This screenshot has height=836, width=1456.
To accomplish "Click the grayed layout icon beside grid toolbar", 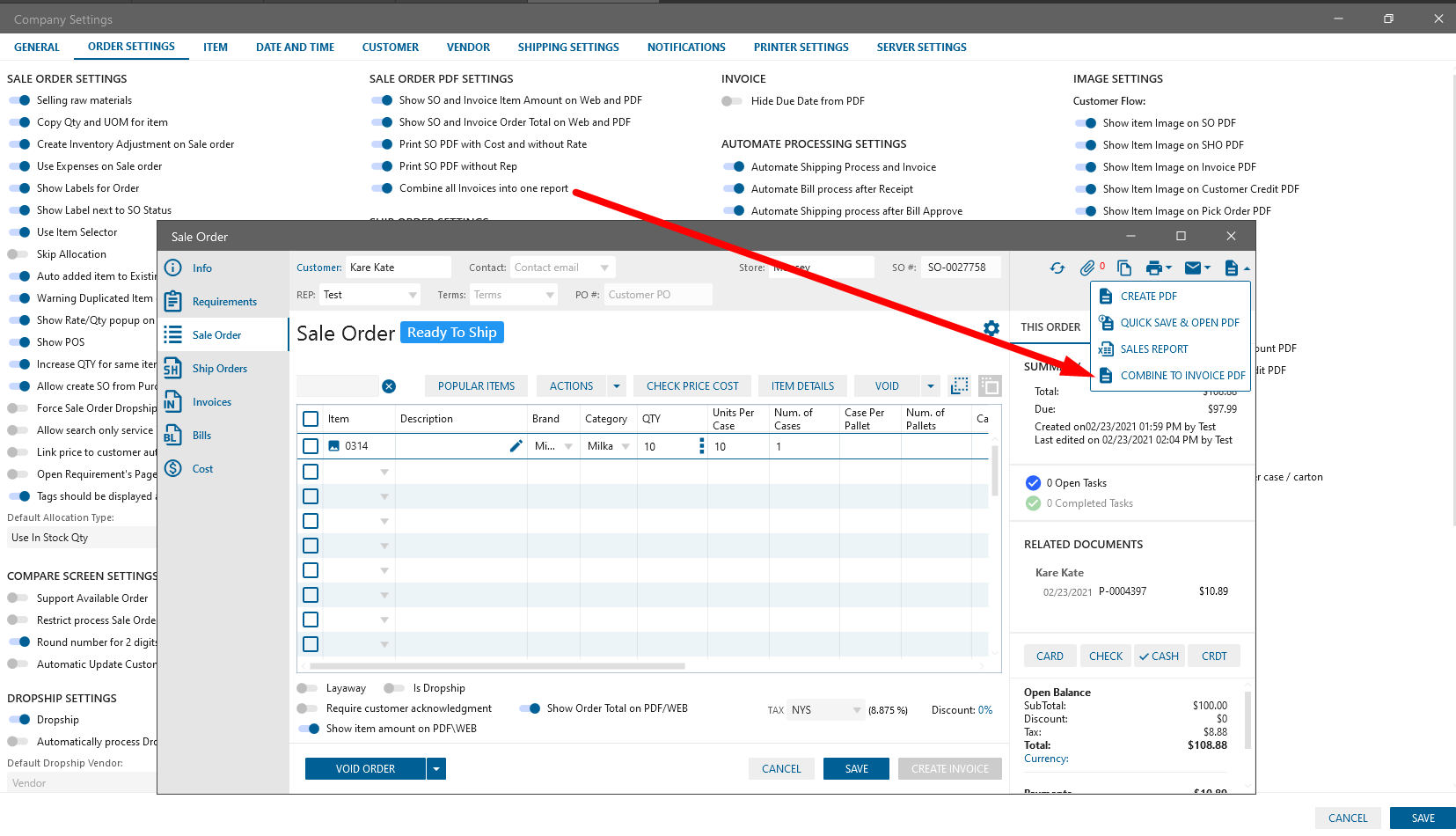I will coord(990,385).
